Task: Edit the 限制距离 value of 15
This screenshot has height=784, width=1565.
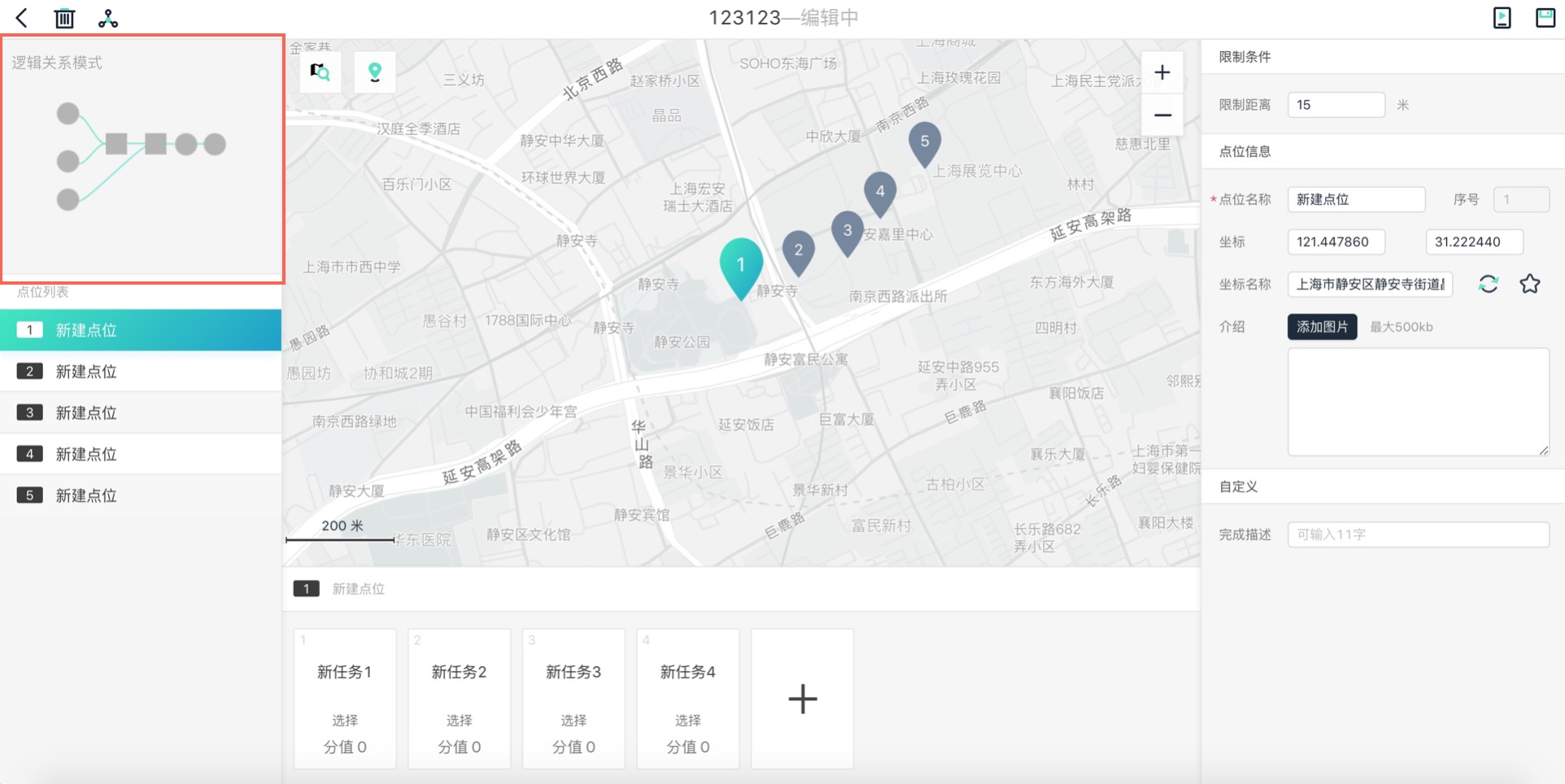Action: coord(1336,104)
